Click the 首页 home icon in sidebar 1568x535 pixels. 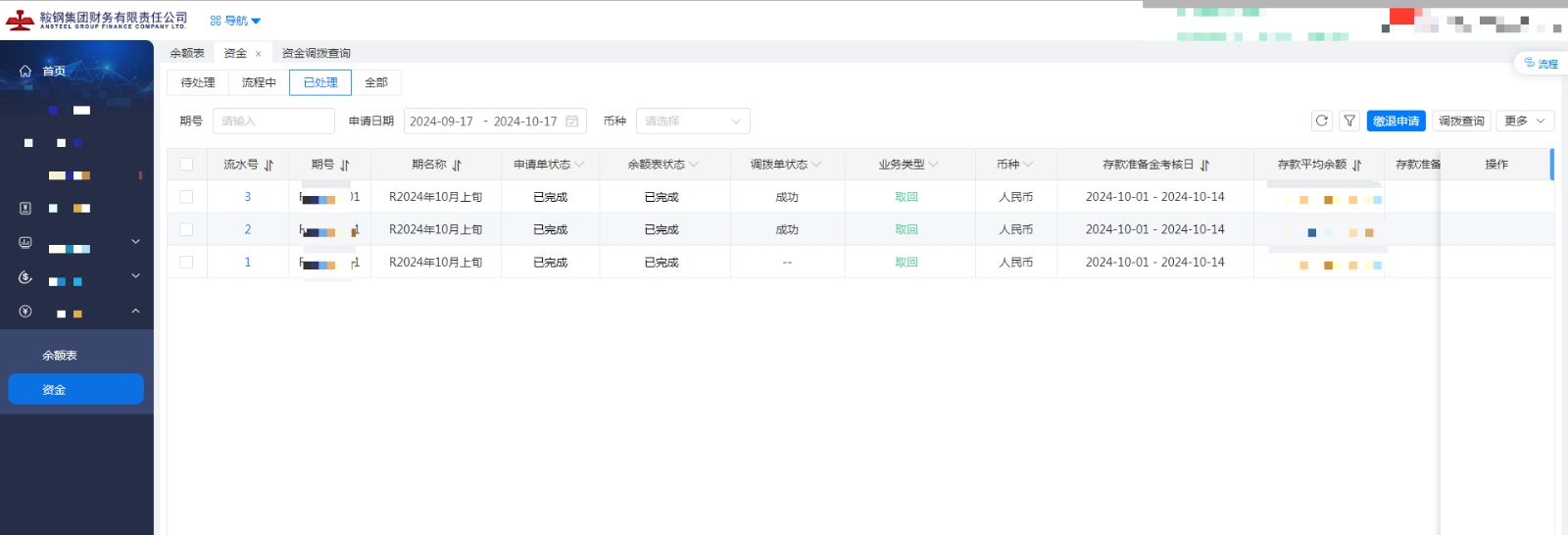tap(25, 72)
